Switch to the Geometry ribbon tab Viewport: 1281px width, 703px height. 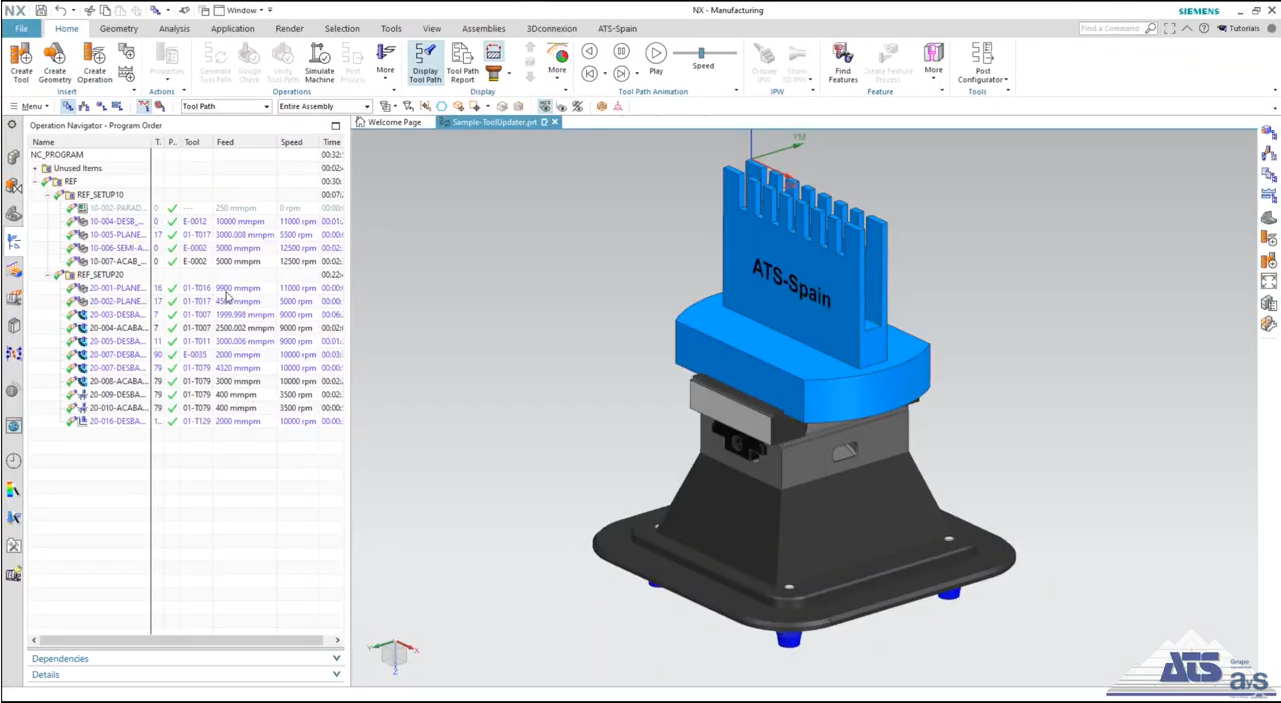point(118,28)
